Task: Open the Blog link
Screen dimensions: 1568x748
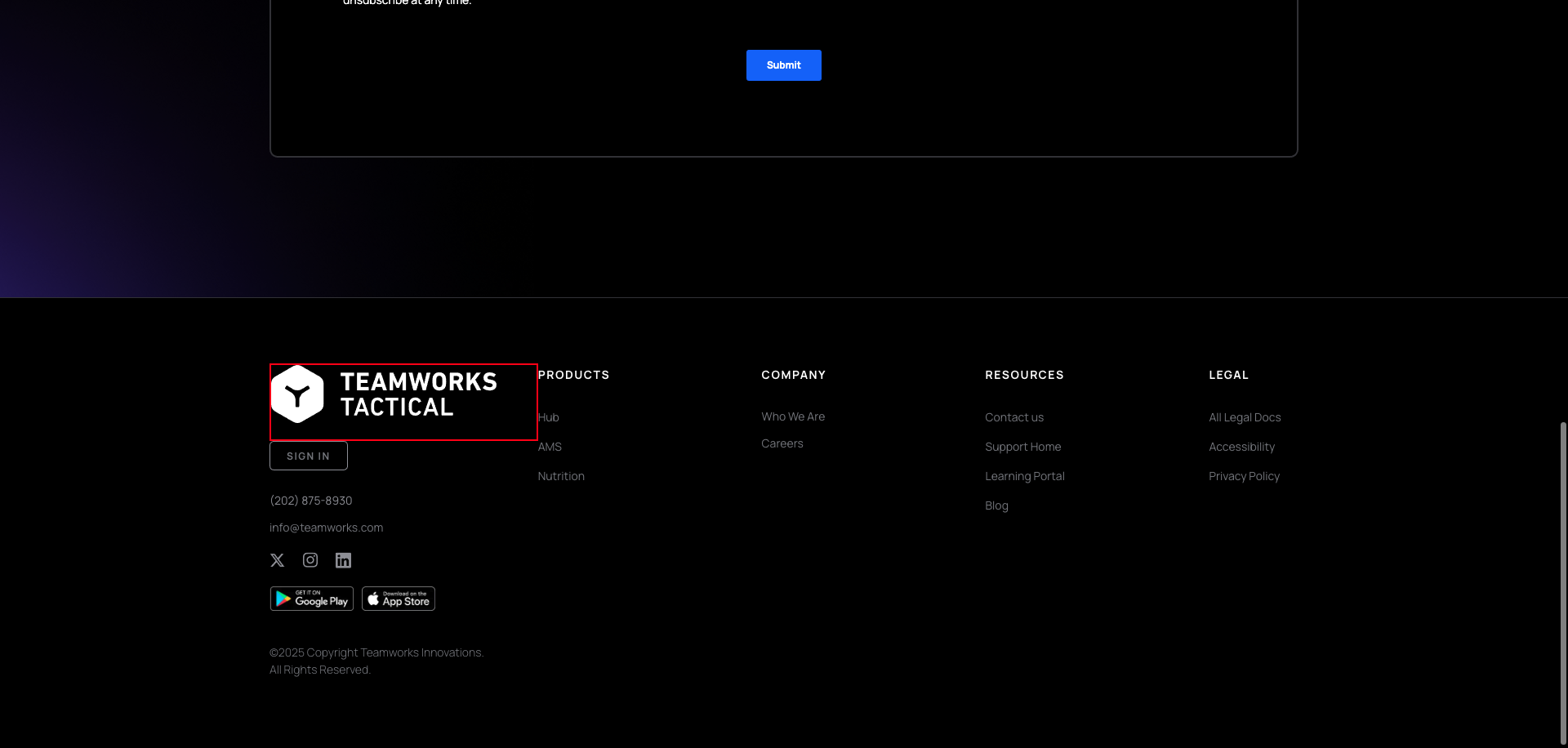Action: (996, 505)
